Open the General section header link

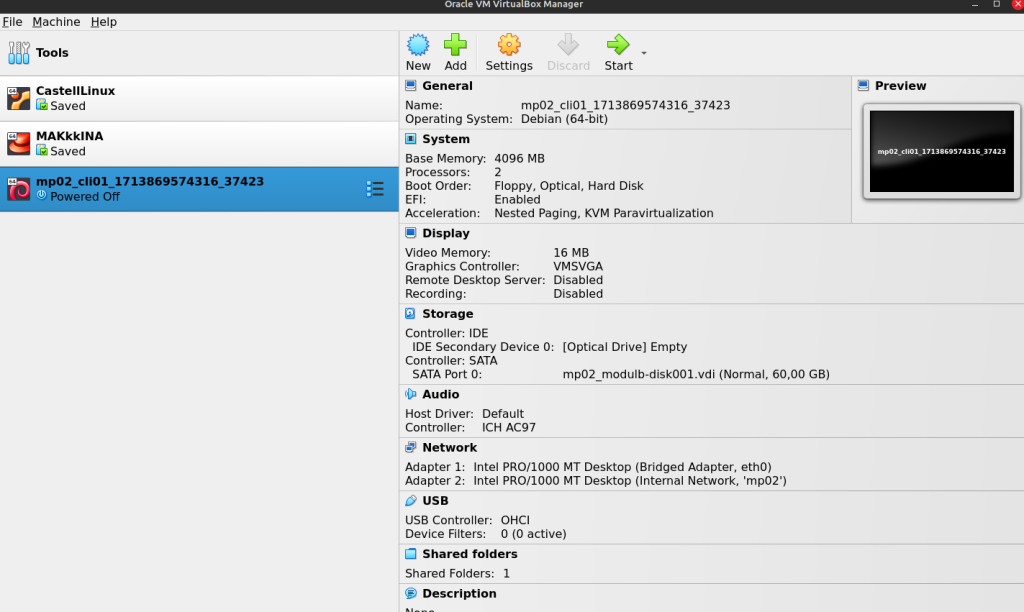click(x=447, y=86)
